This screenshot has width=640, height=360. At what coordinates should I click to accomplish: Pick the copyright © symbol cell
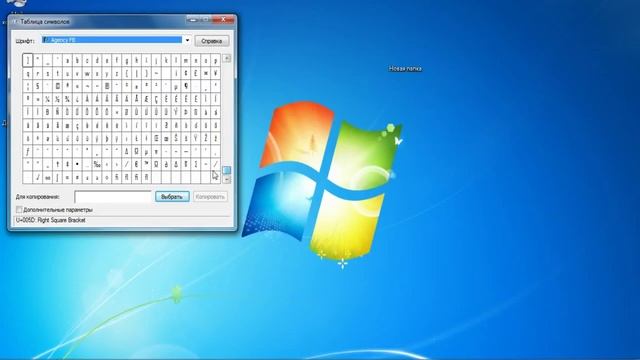click(57, 87)
